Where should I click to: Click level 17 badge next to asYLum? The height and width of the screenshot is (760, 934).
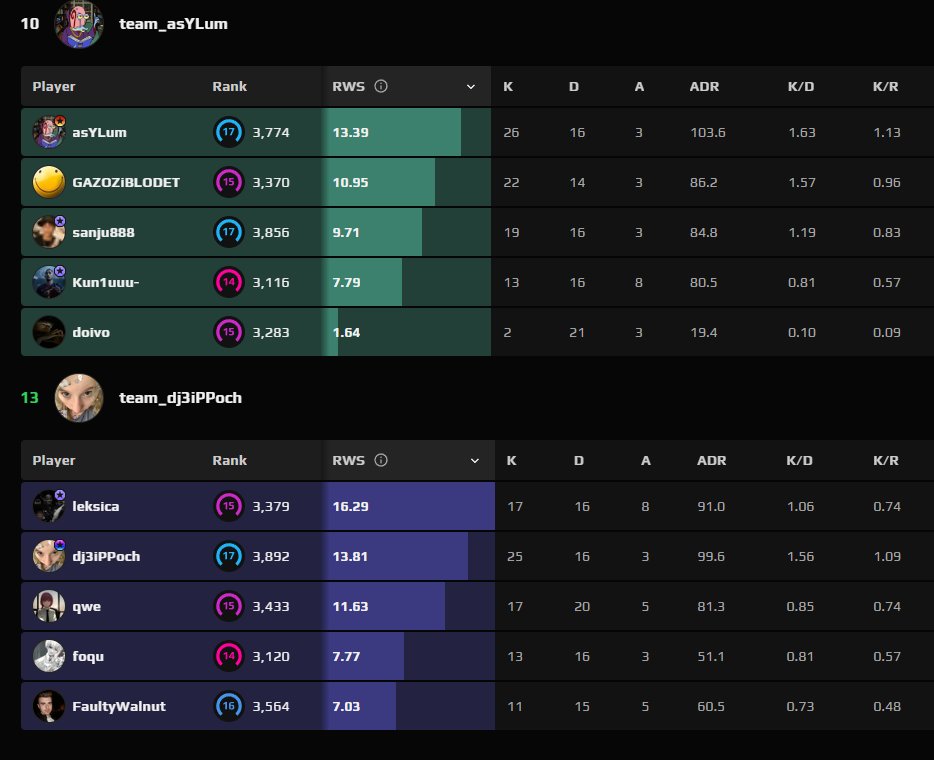(229, 132)
